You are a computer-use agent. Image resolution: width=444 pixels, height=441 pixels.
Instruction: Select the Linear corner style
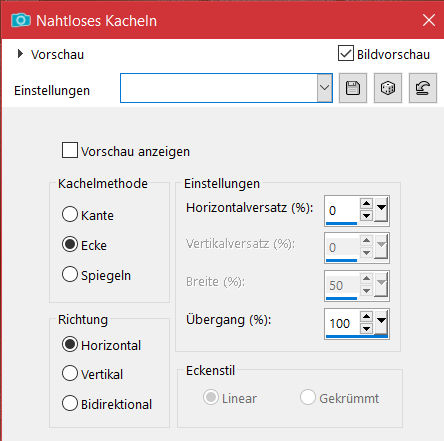[211, 397]
